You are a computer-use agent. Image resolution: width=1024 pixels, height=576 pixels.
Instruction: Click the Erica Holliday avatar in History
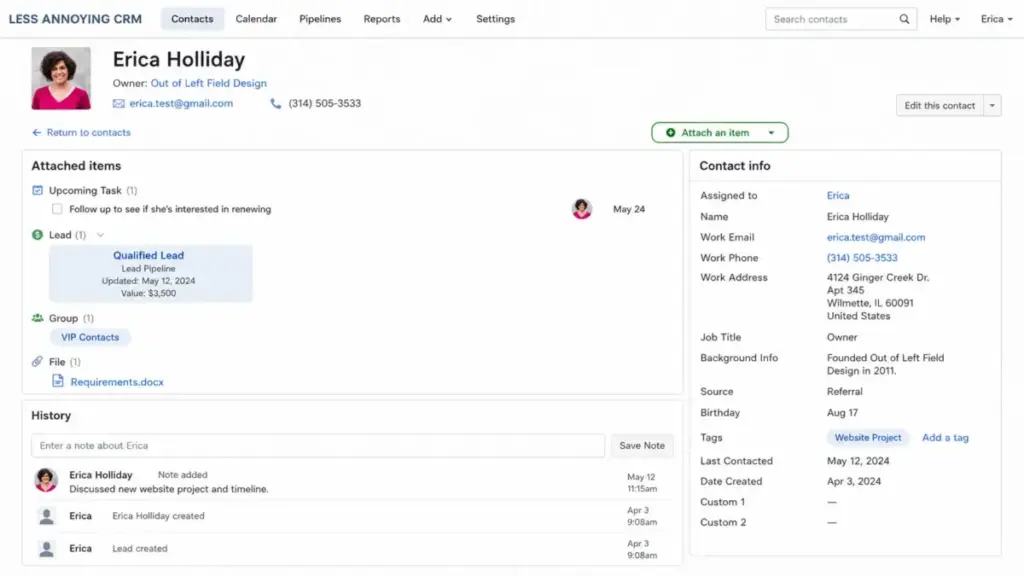point(46,480)
